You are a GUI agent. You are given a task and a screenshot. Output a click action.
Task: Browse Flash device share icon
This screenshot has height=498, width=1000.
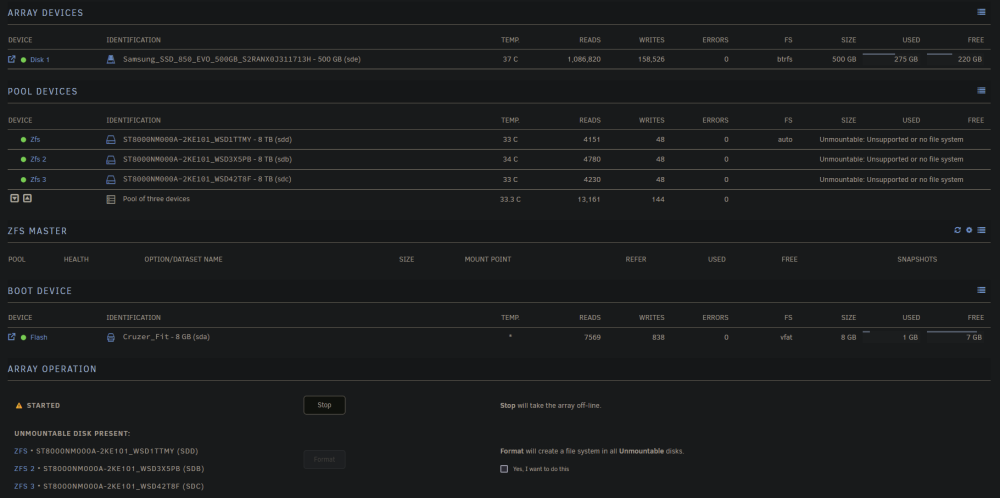pyautogui.click(x=11, y=337)
